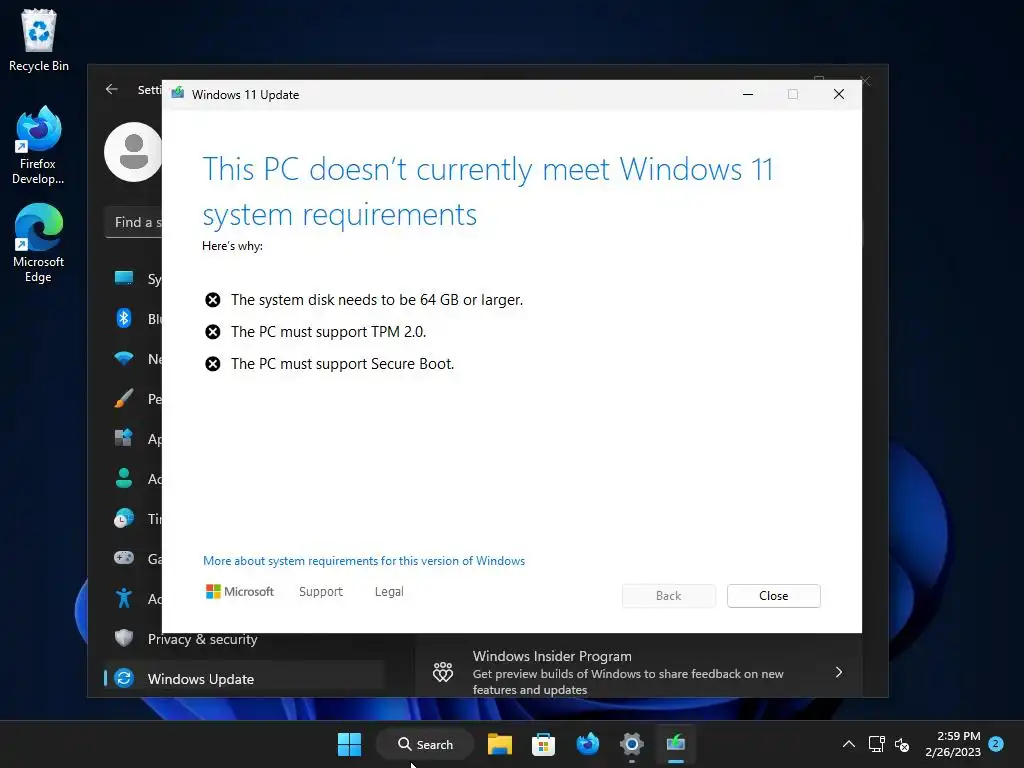The image size is (1024, 768).
Task: Click the Find a setting search box
Action: click(x=134, y=222)
